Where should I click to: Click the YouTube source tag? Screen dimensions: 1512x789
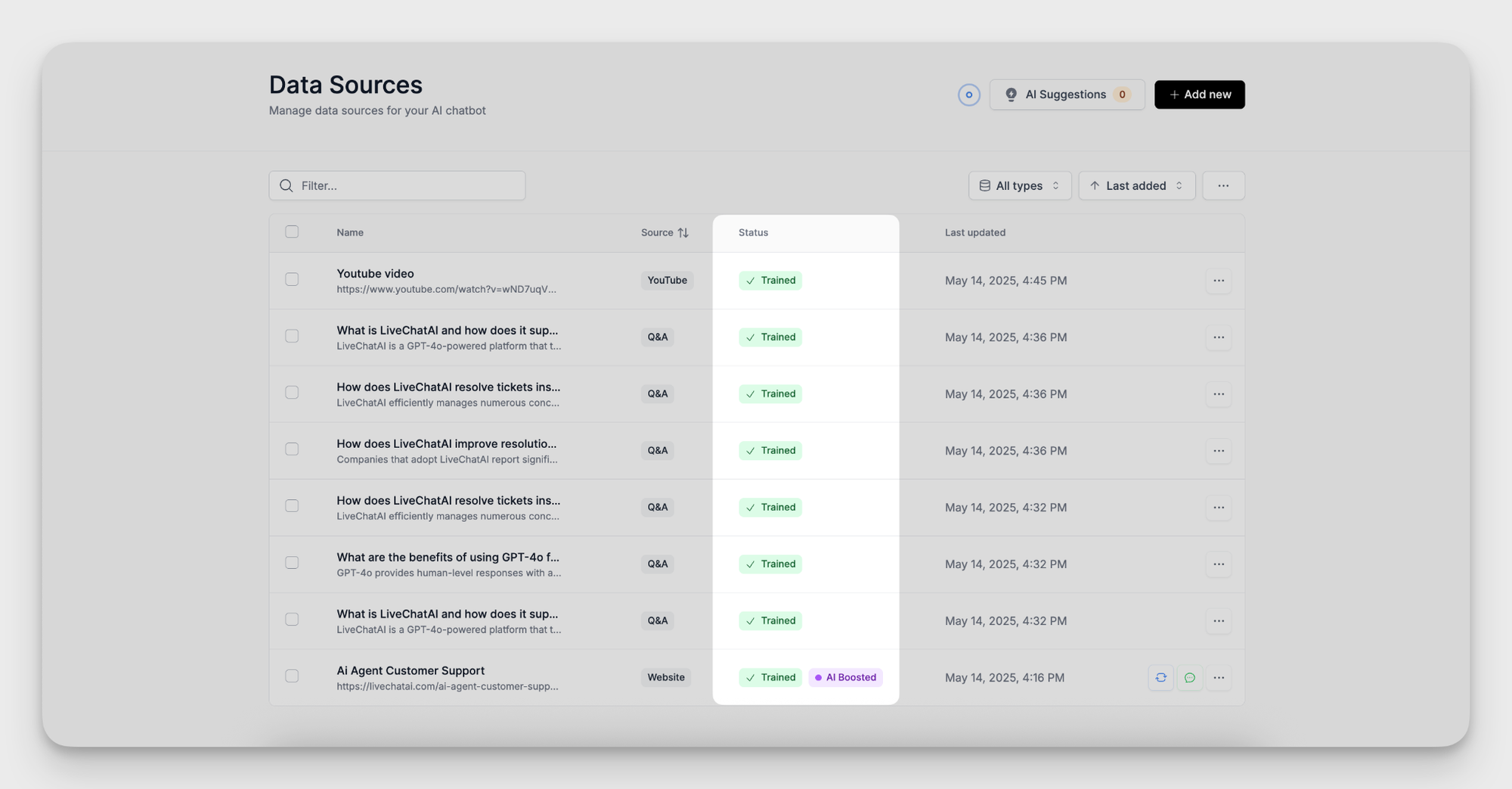[x=667, y=281]
